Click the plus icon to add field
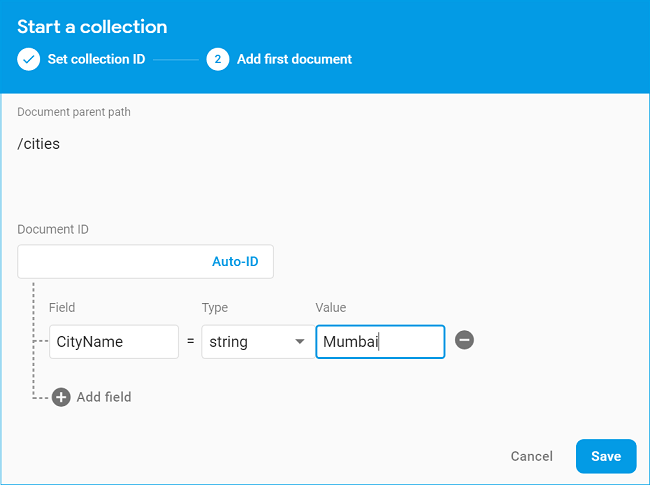 pyautogui.click(x=61, y=397)
